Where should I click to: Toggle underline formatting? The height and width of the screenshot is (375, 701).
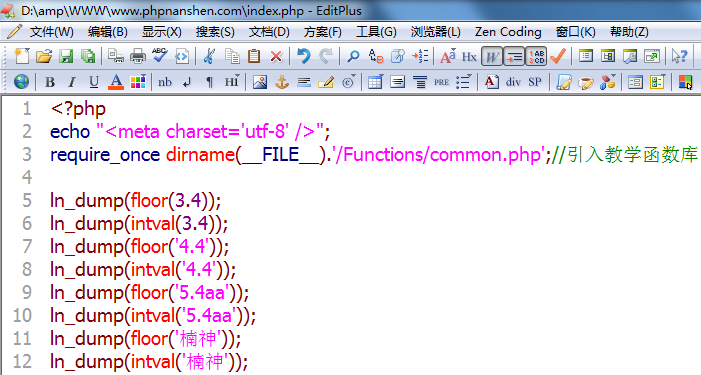tap(94, 82)
